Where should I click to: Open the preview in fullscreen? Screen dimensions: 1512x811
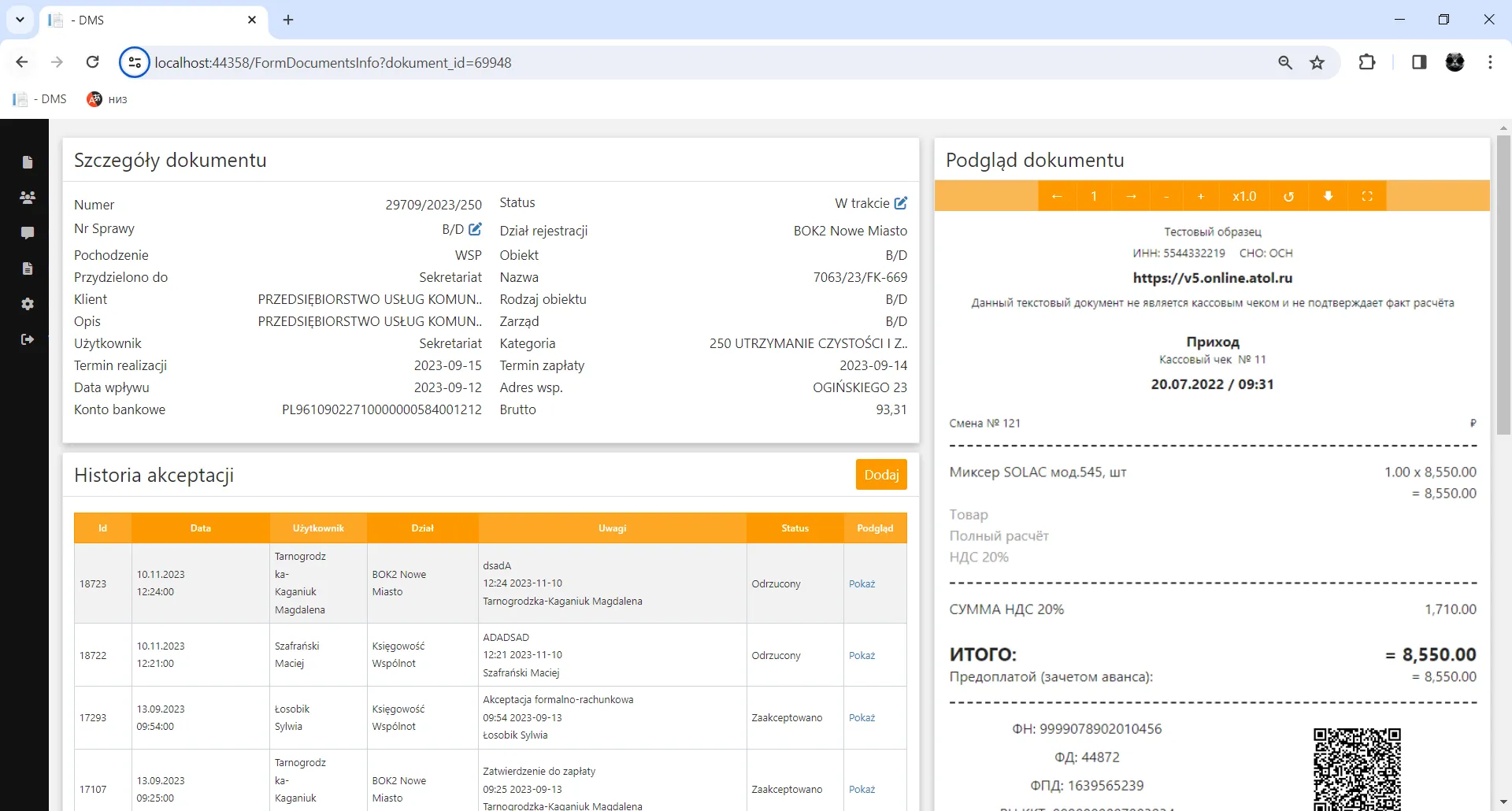click(x=1367, y=196)
